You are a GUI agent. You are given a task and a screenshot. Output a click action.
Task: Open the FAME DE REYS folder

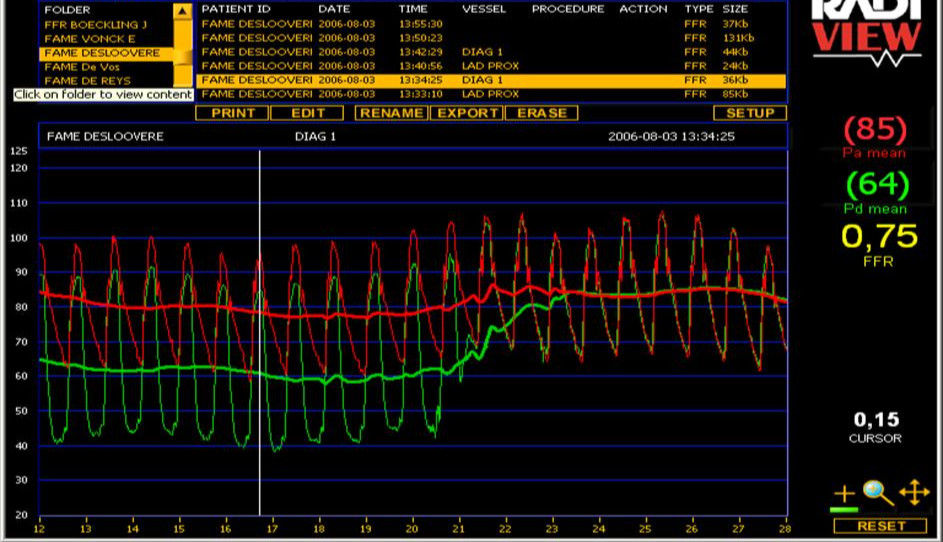coord(87,81)
